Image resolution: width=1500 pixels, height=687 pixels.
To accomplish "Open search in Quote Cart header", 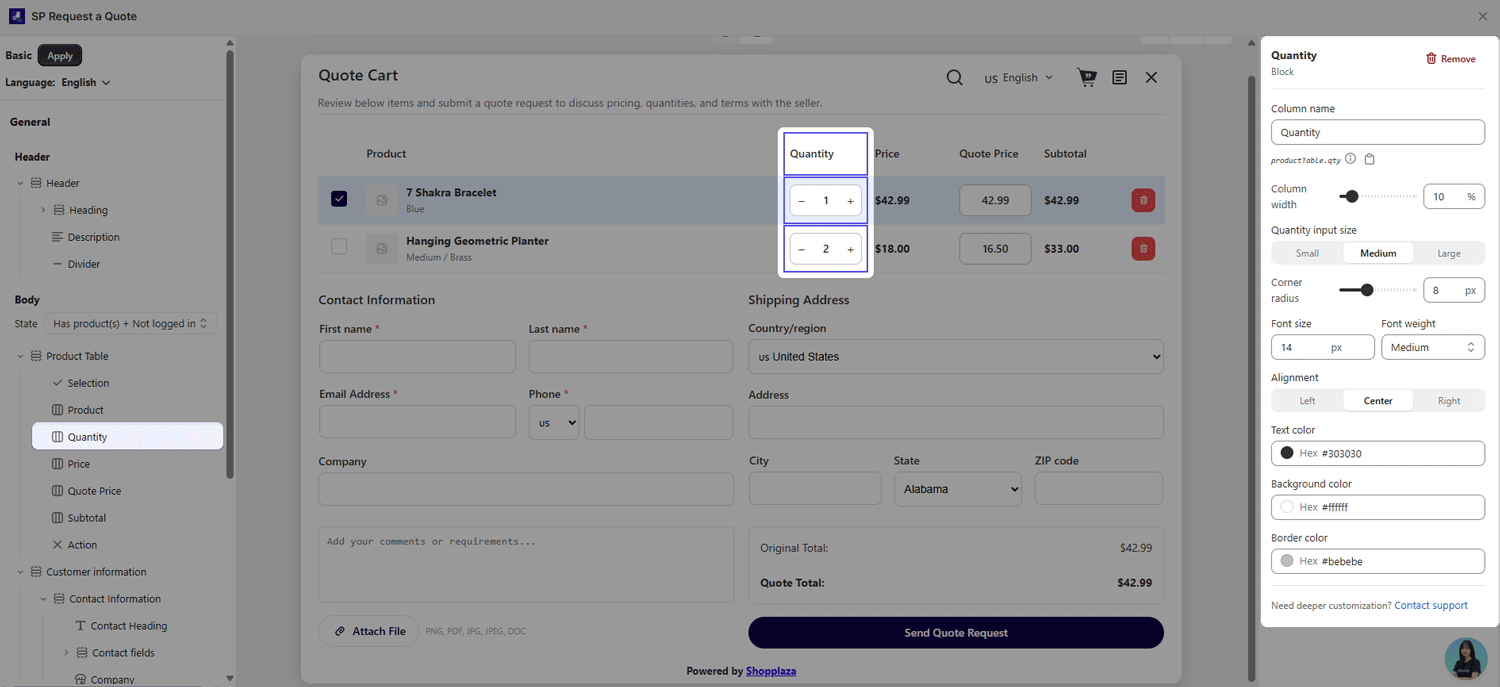I will click(x=955, y=77).
